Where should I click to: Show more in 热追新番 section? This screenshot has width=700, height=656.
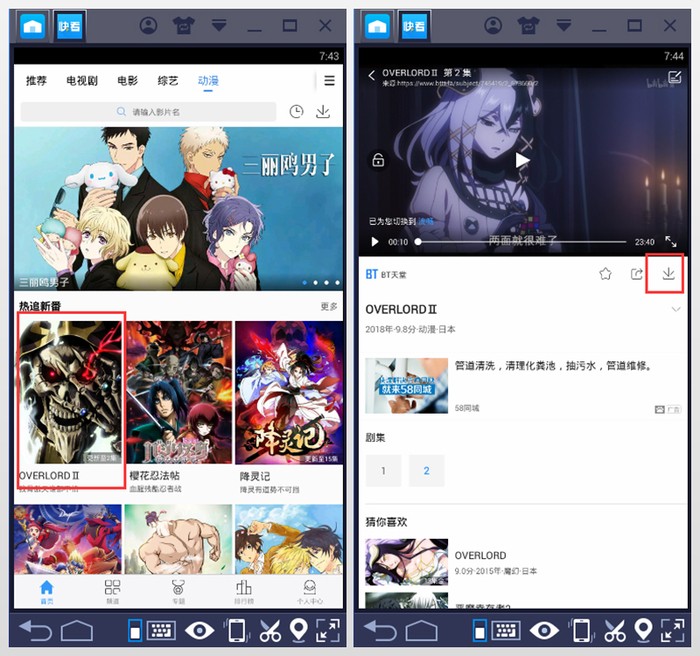pos(329,306)
